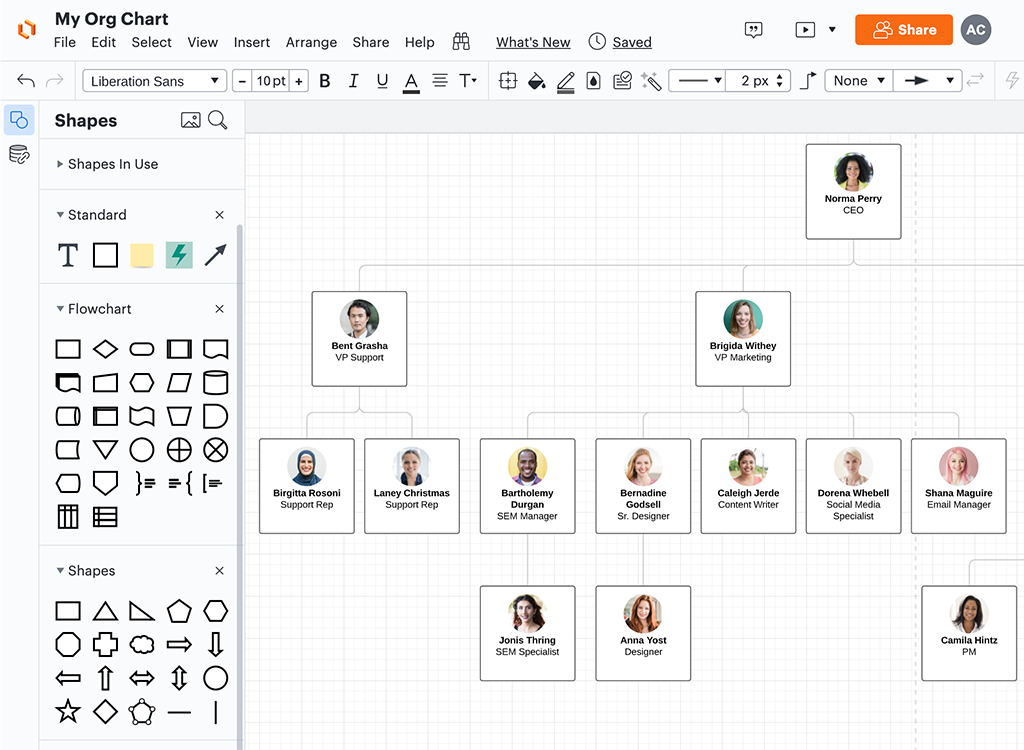The height and width of the screenshot is (750, 1024).
Task: Click the 10 pt font size field
Action: coord(270,81)
